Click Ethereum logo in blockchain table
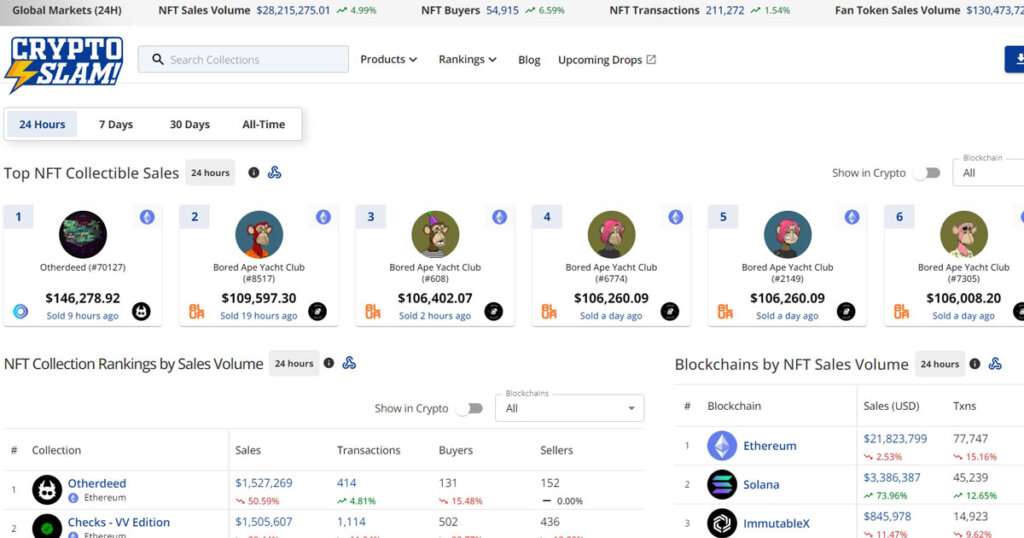The height and width of the screenshot is (538, 1024). click(x=722, y=446)
